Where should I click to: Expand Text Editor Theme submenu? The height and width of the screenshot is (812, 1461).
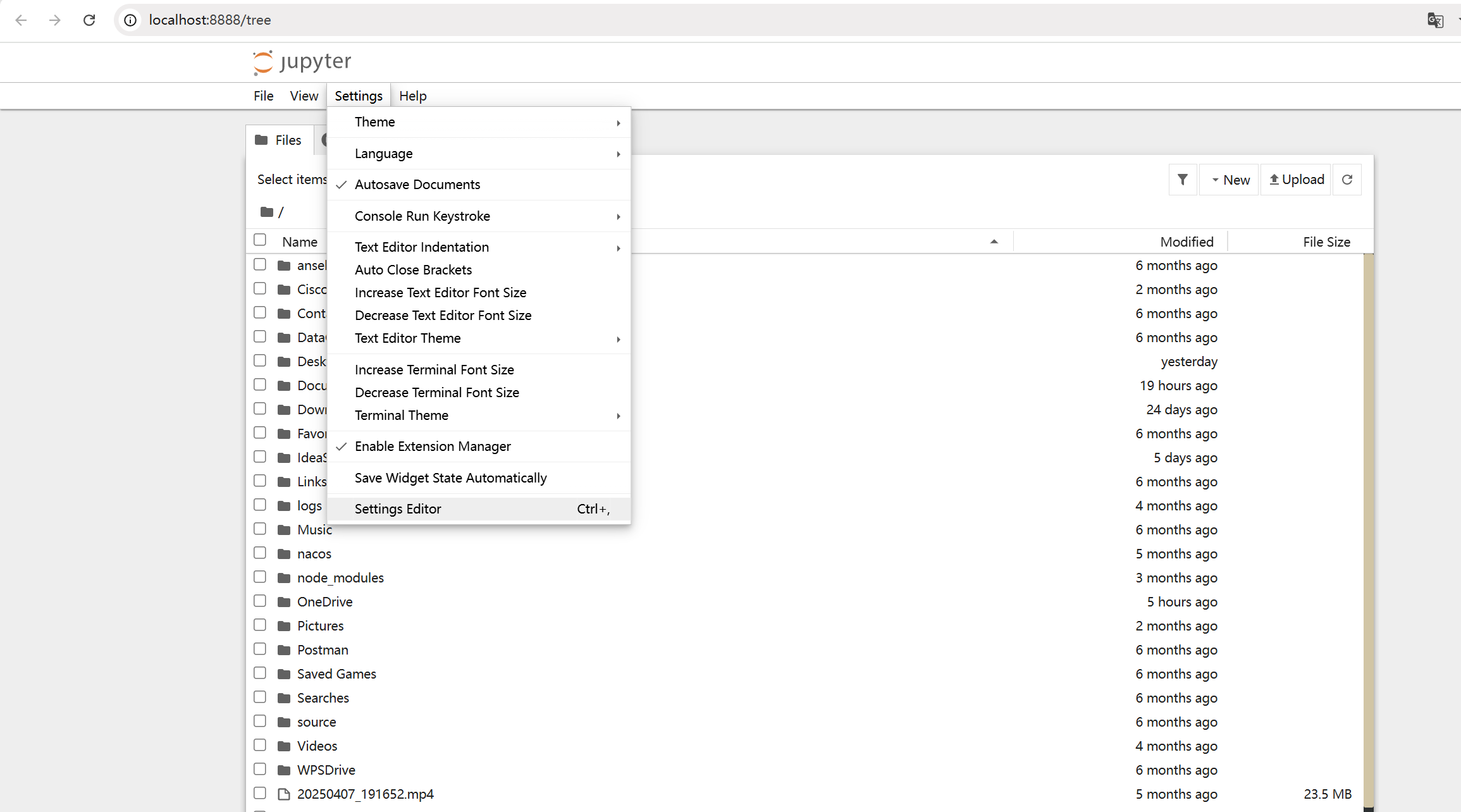(479, 338)
